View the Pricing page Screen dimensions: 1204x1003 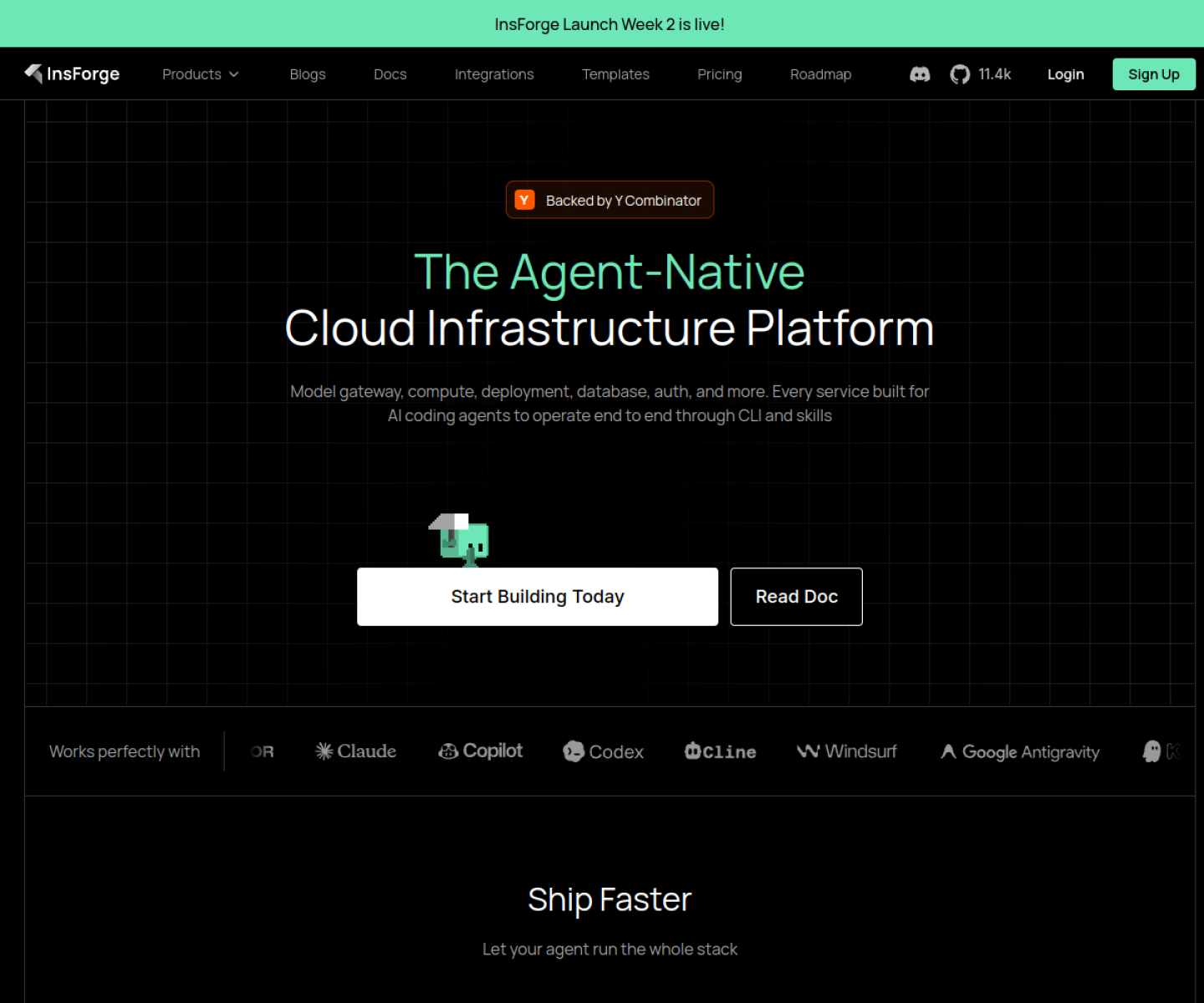coord(720,74)
